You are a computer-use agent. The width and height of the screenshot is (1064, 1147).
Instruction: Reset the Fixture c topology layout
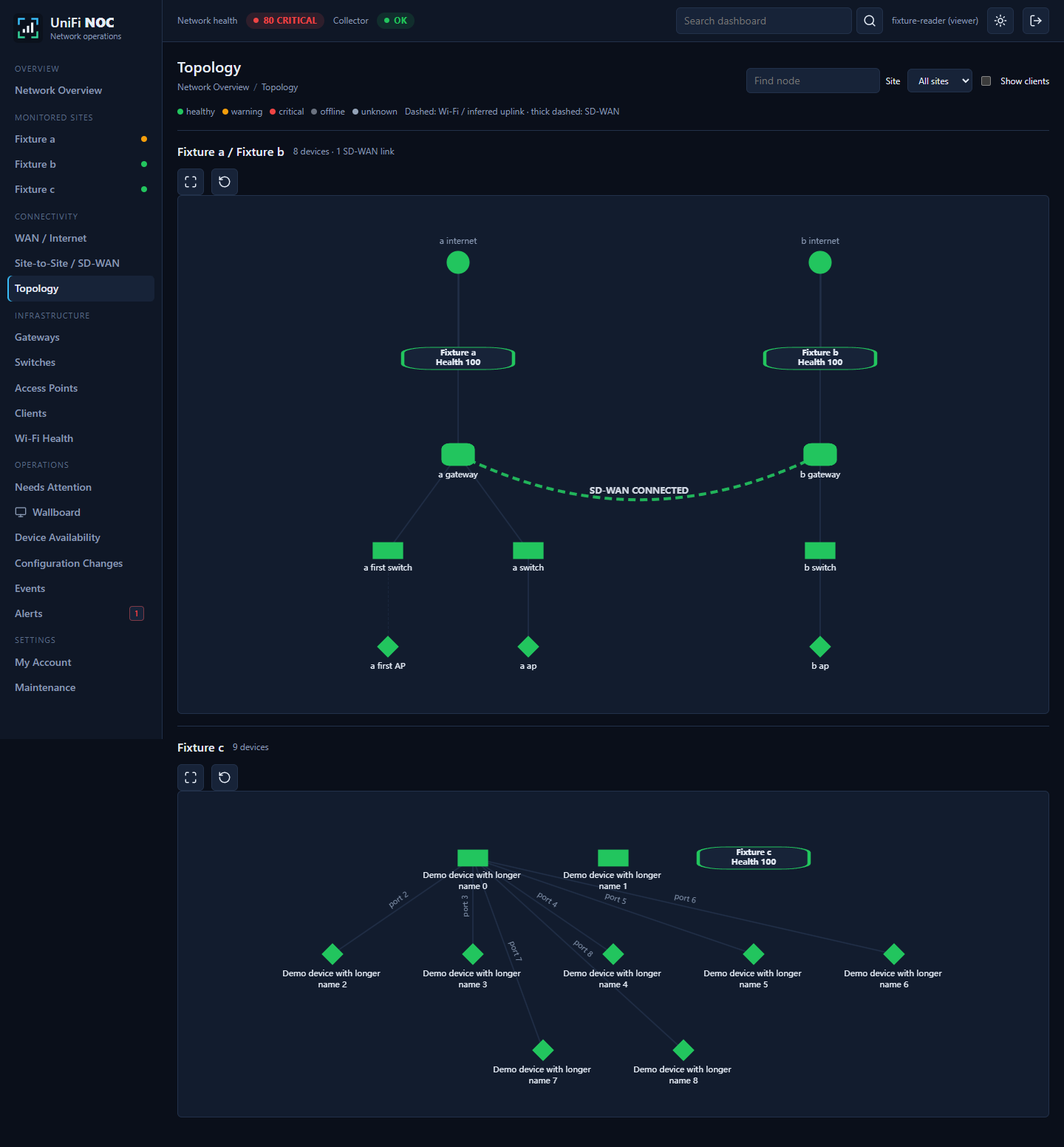225,777
